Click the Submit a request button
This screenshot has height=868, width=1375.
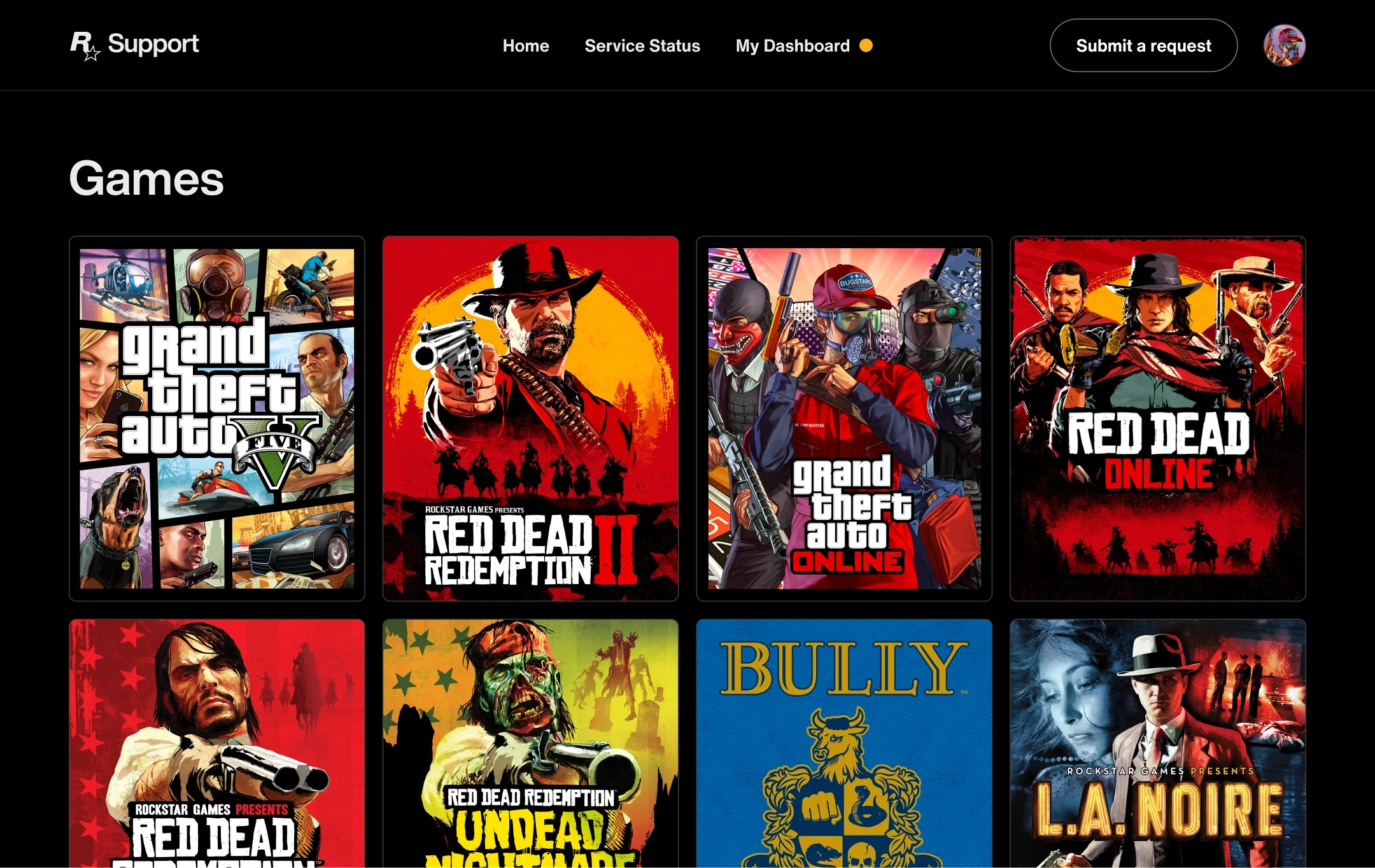point(1143,46)
